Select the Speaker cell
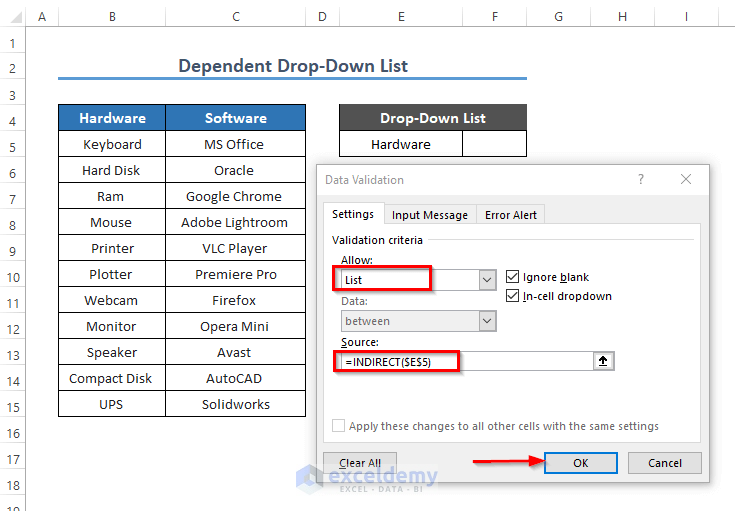This screenshot has width=735, height=511. pyautogui.click(x=112, y=352)
